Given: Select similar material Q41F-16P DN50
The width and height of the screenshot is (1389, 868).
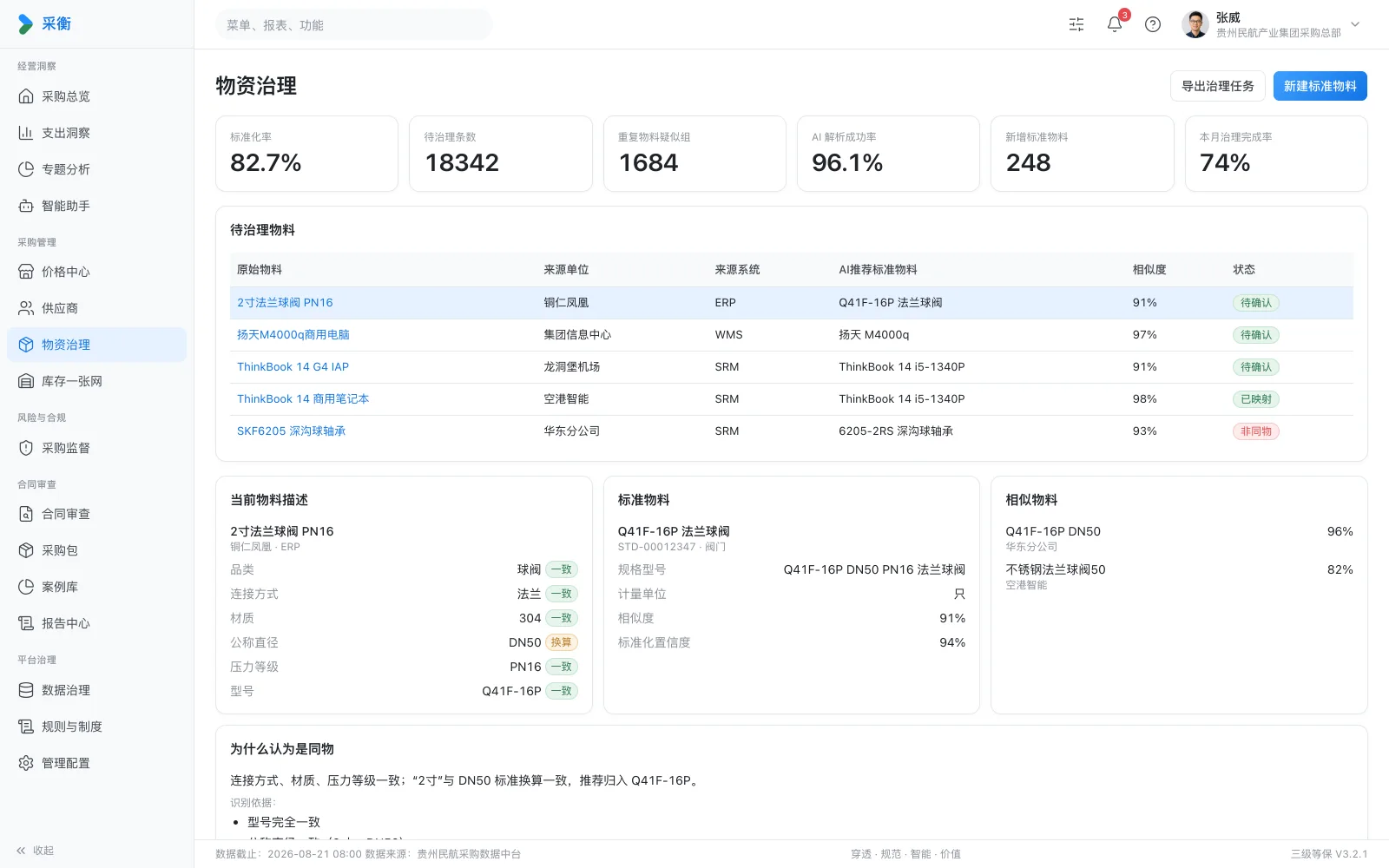Looking at the screenshot, I should [1179, 538].
